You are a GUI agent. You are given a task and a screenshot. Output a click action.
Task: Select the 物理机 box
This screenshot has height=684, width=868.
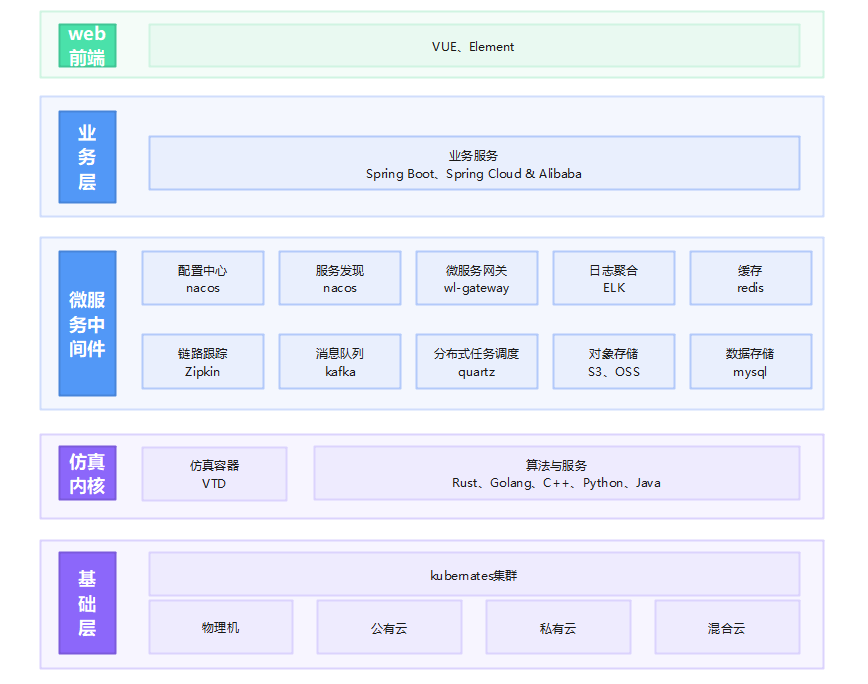221,627
